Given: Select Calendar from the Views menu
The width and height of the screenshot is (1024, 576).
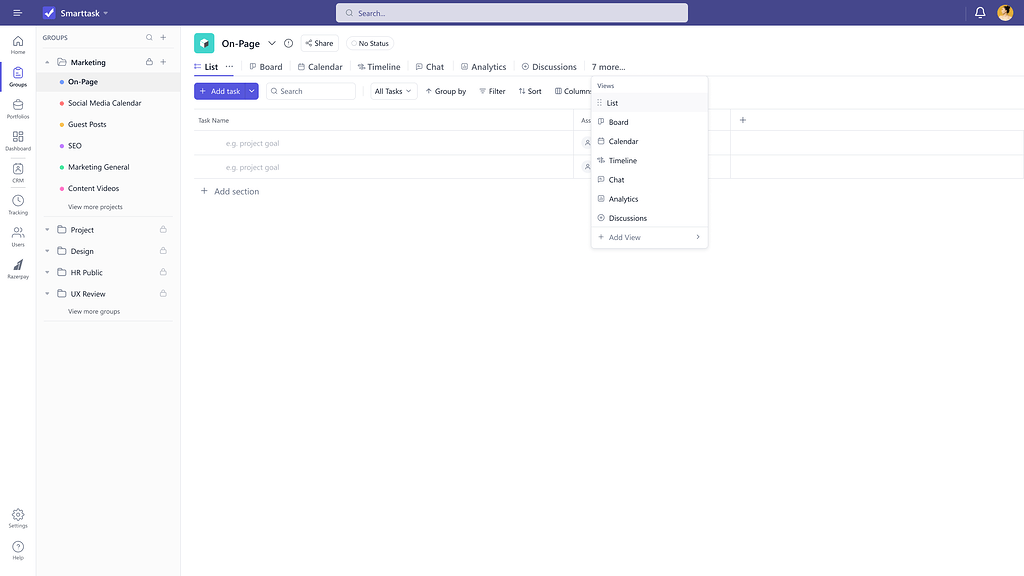Looking at the screenshot, I should click(622, 141).
